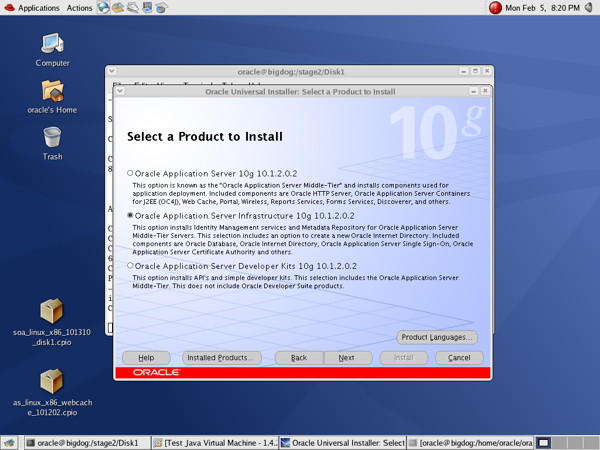Click the Installed Products button

(221, 357)
